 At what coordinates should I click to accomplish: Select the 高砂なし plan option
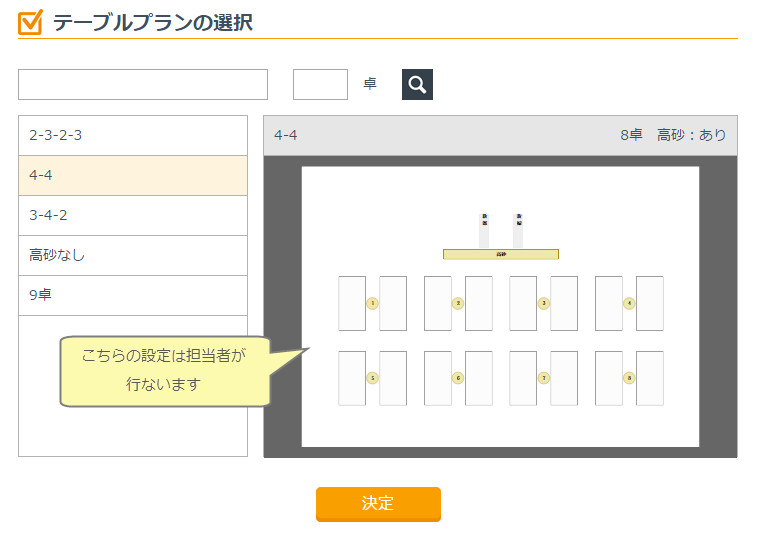click(x=132, y=255)
